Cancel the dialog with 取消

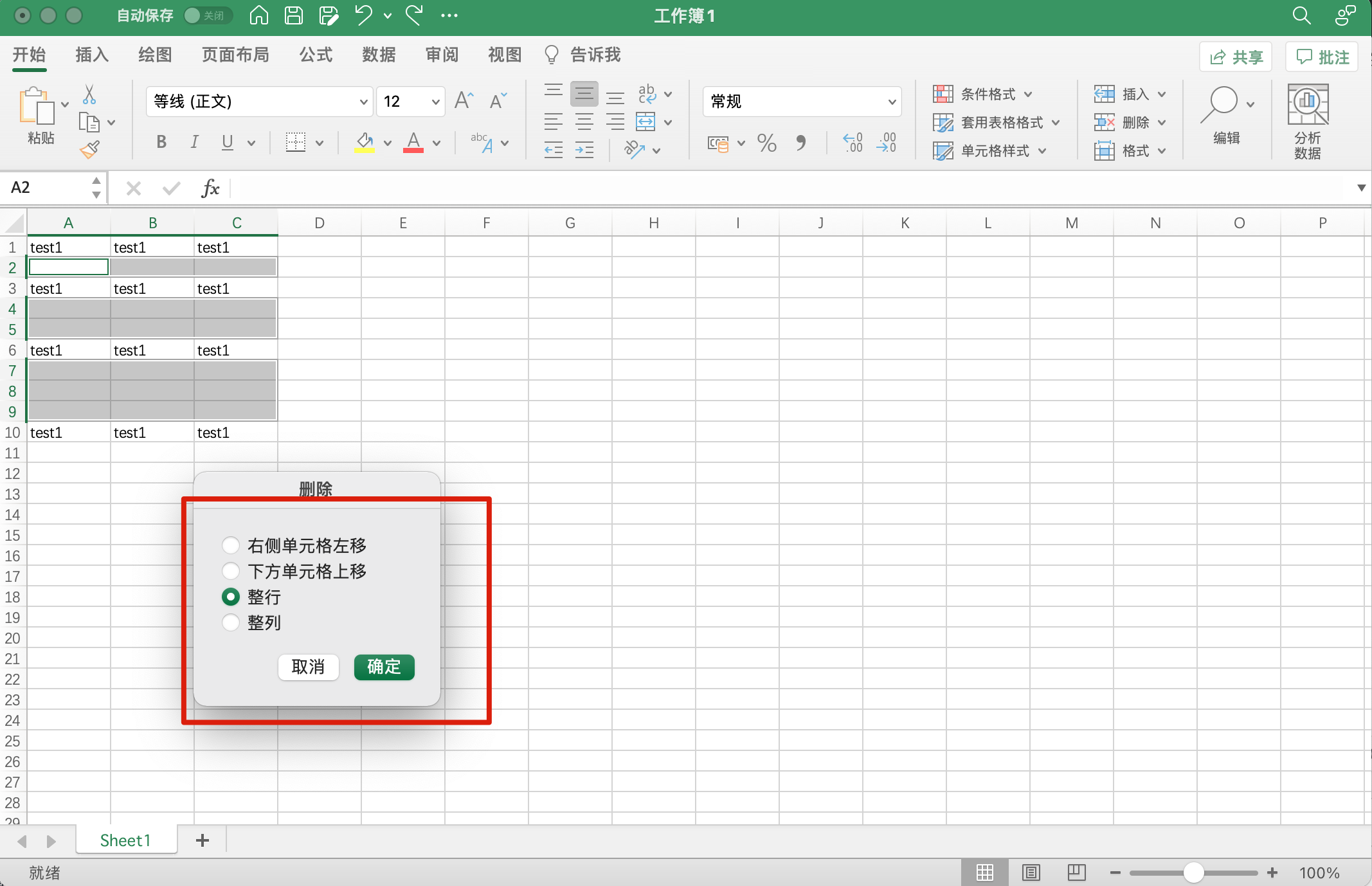coord(308,667)
